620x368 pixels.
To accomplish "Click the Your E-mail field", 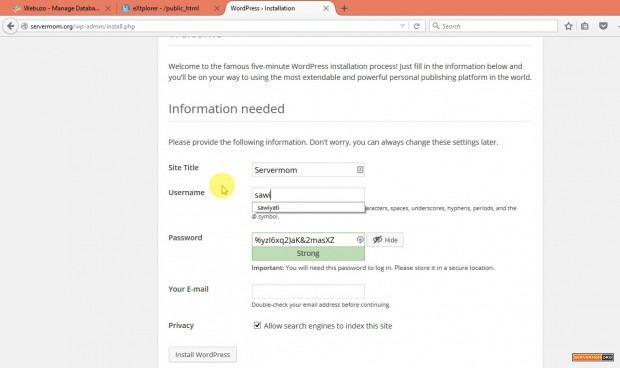I will pyautogui.click(x=308, y=291).
